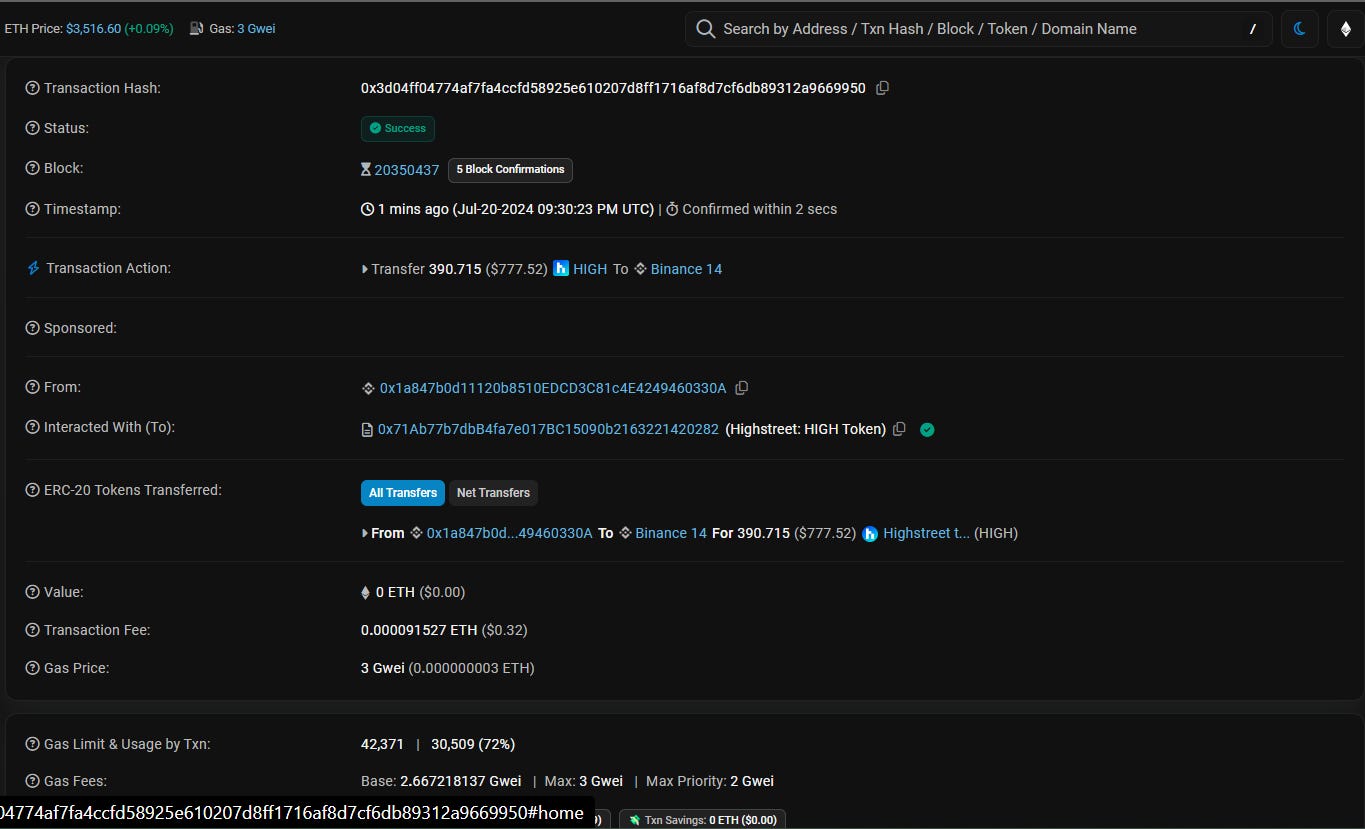Click the slash shortcut key in search bar
This screenshot has height=829, width=1365.
(1253, 30)
